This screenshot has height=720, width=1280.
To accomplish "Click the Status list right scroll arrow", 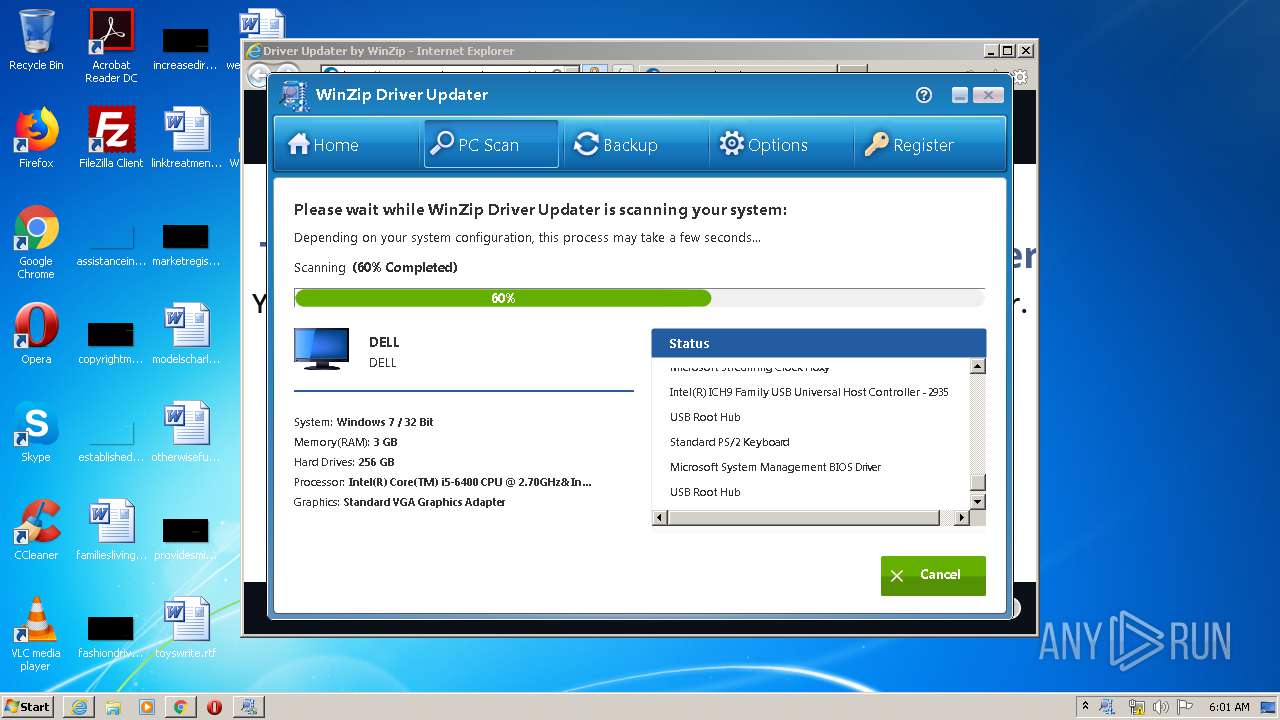I will (962, 518).
